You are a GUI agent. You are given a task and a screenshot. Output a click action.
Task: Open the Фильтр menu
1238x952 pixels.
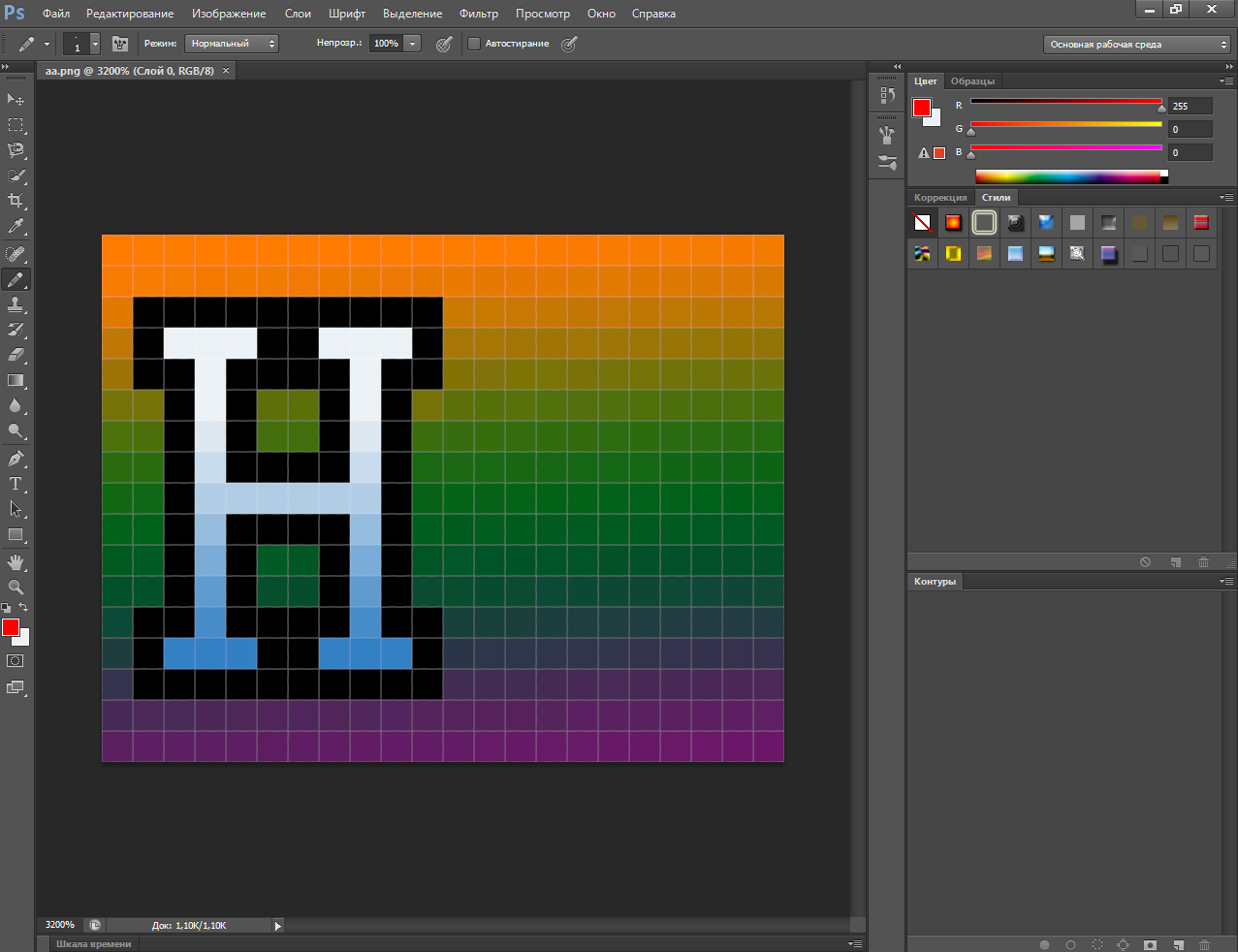coord(478,14)
